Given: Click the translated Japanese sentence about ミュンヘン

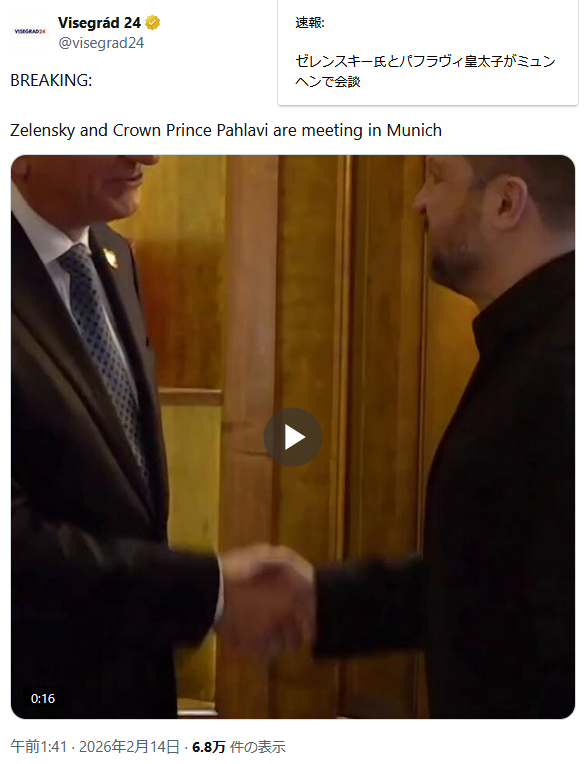Looking at the screenshot, I should click(x=425, y=71).
